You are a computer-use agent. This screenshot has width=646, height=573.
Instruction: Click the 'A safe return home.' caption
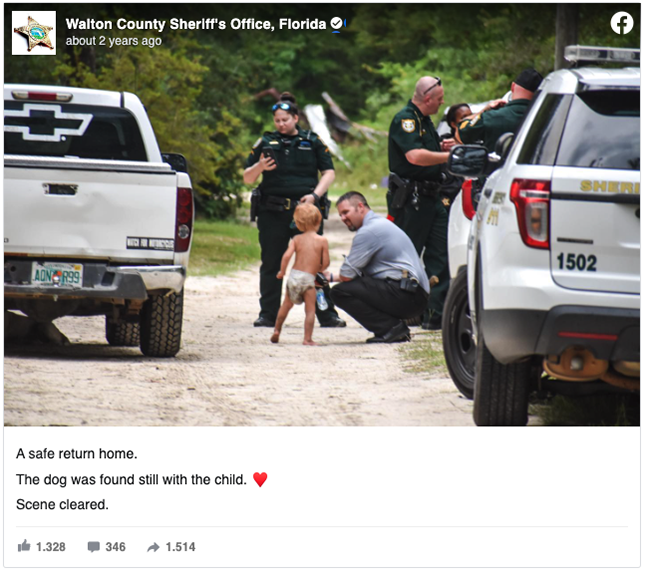[77, 454]
